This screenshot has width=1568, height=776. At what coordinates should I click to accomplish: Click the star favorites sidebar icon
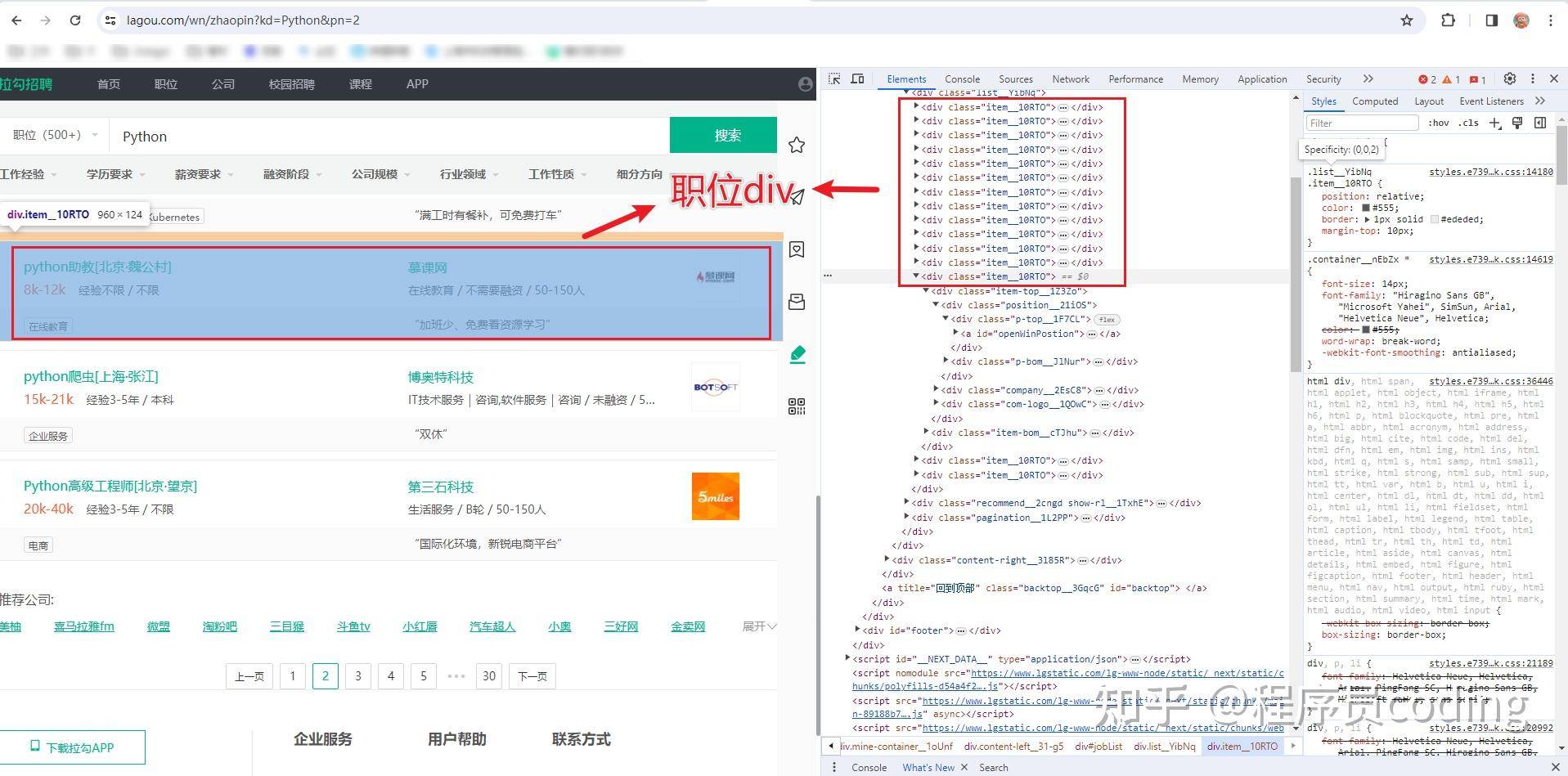click(x=797, y=146)
